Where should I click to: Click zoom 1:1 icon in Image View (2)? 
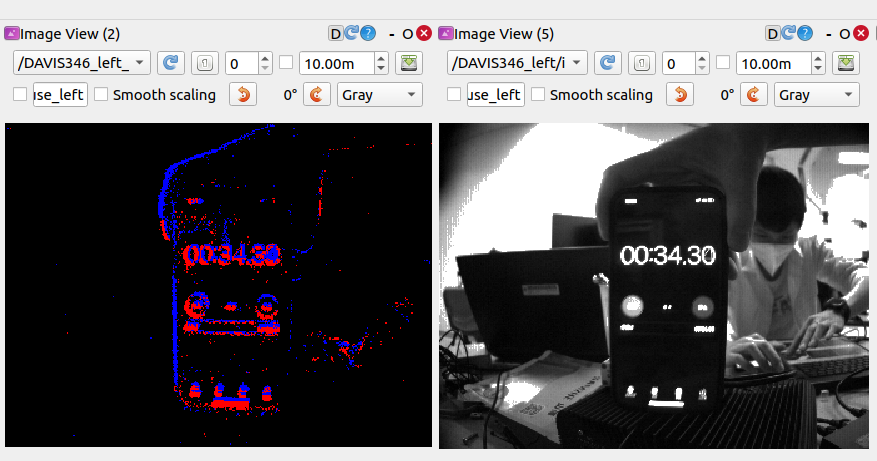click(x=205, y=63)
